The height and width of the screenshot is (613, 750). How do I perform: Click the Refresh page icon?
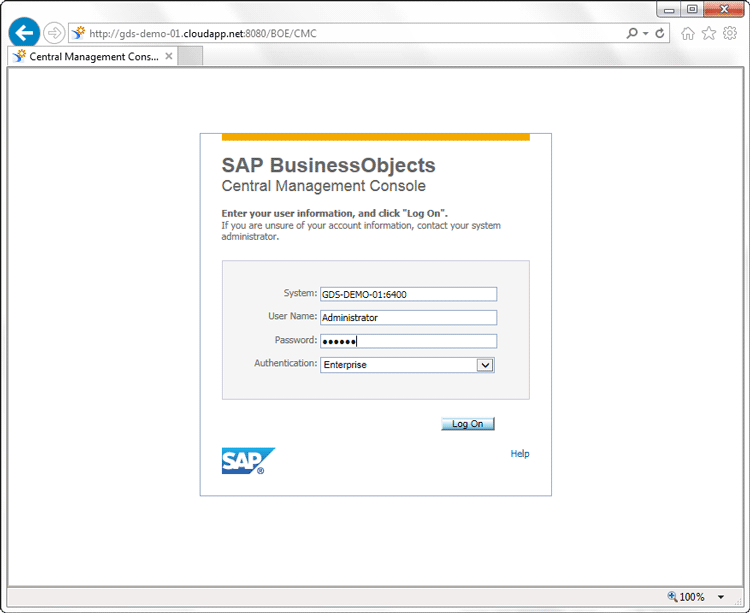point(660,33)
